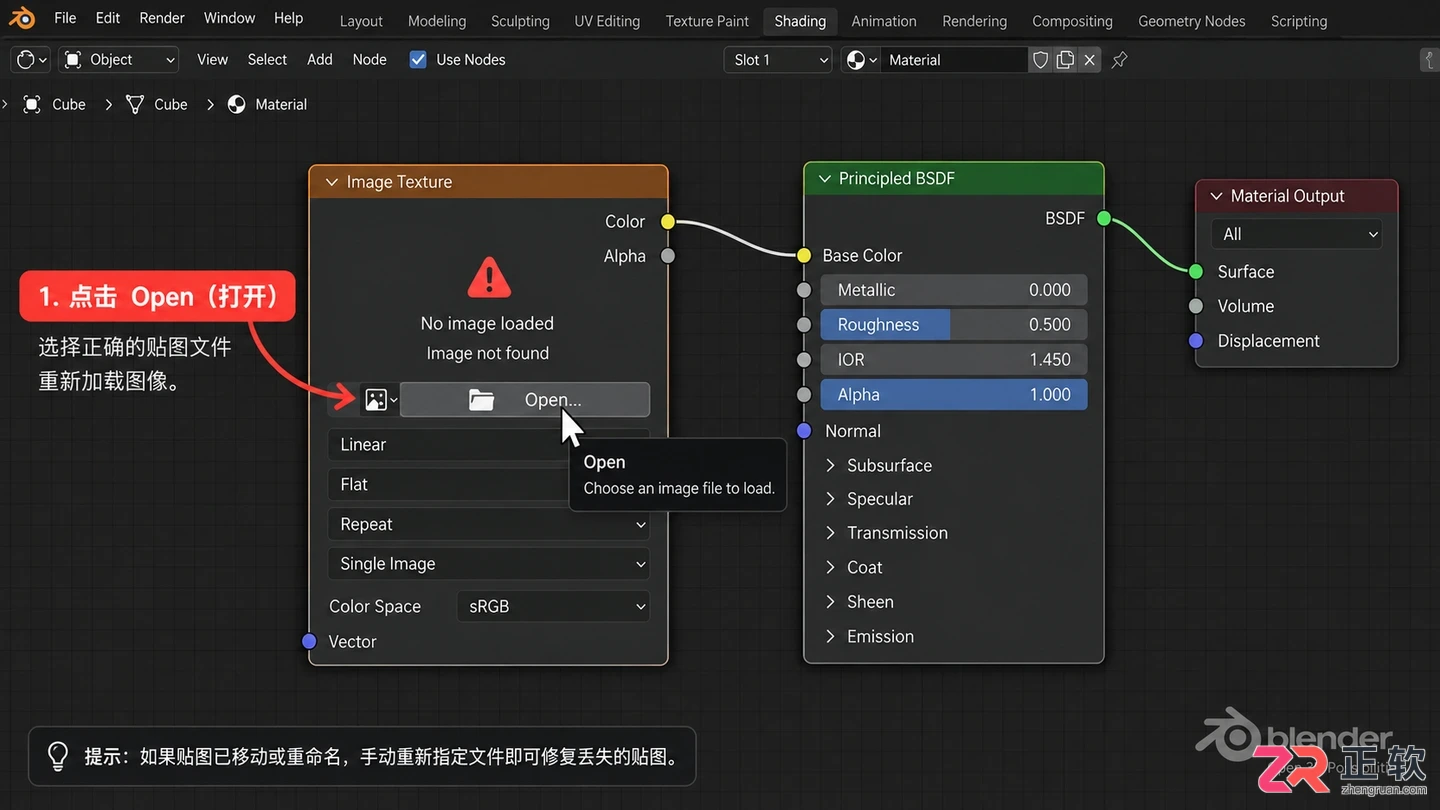Open the Object shader type dropdown

[x=119, y=60]
